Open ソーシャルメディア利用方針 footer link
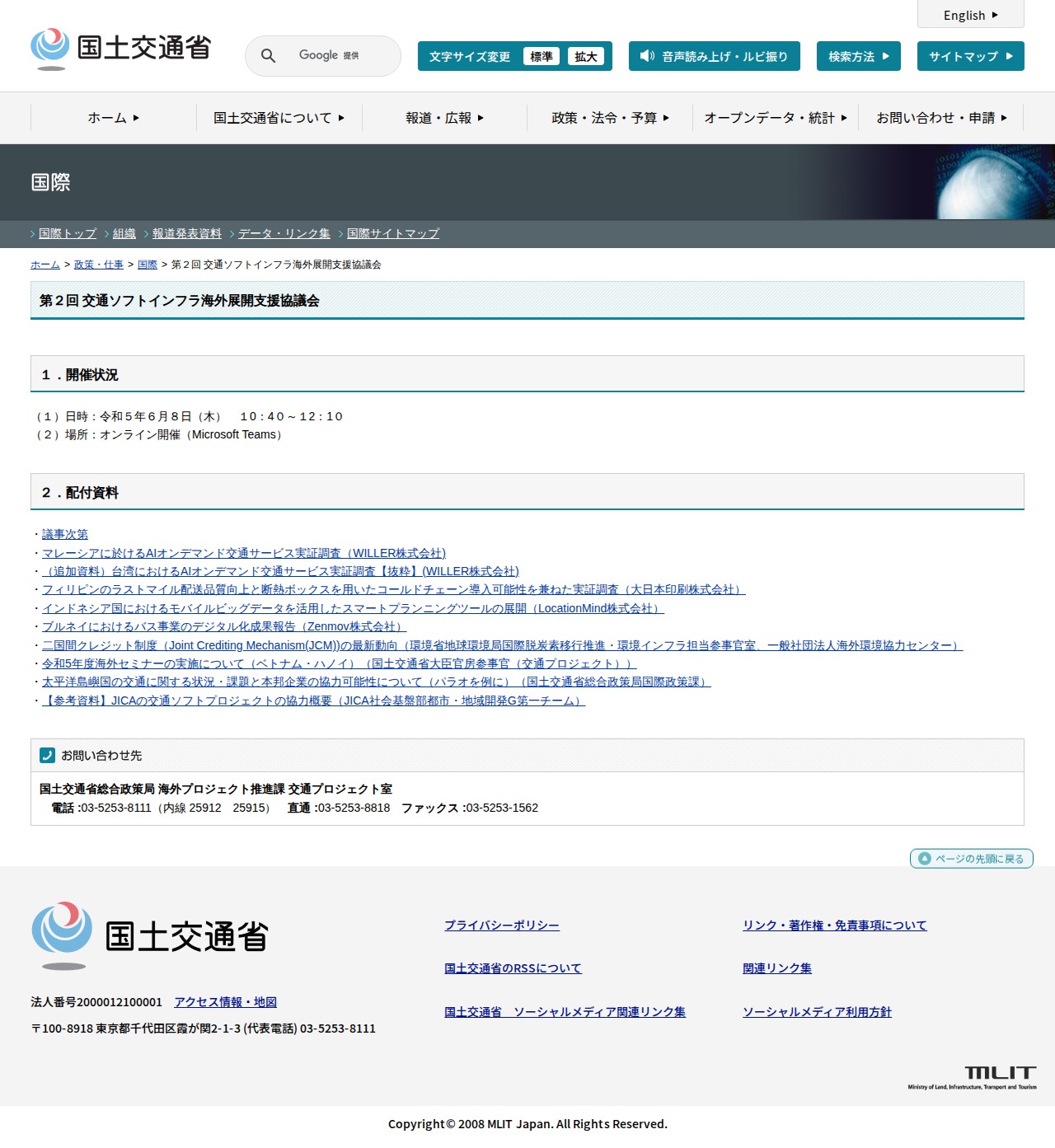 817,1012
